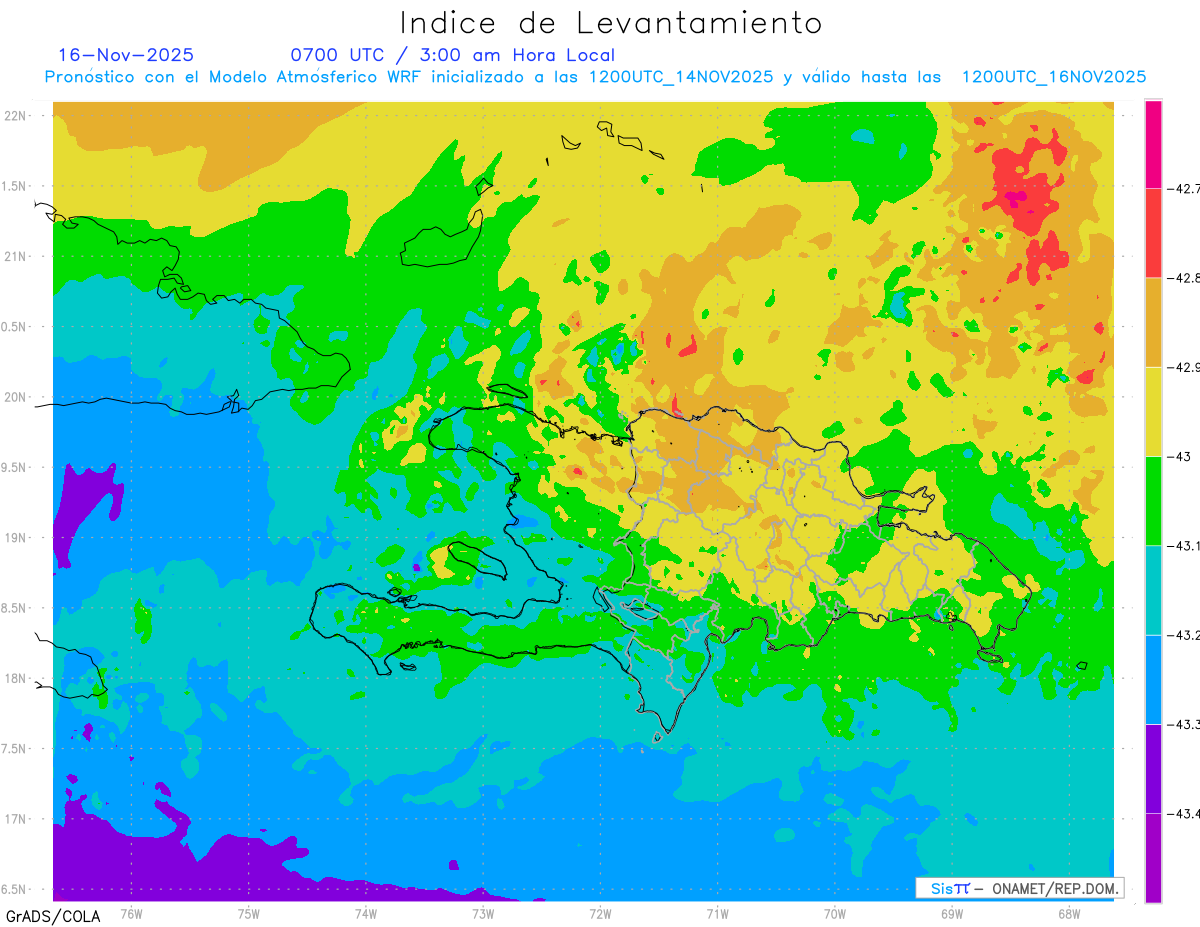Pick the green color bar segment
The image size is (1200, 927).
(x=1153, y=500)
